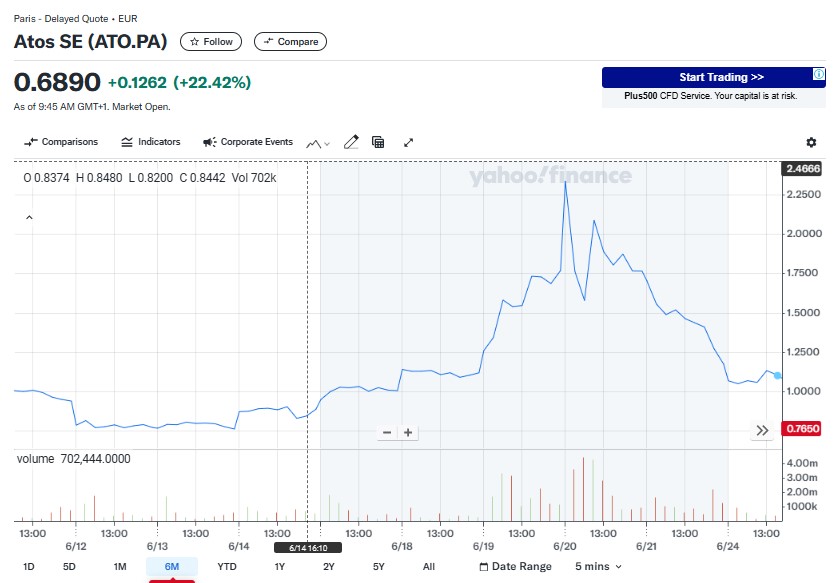
Task: Open chart settings gear
Action: (811, 142)
